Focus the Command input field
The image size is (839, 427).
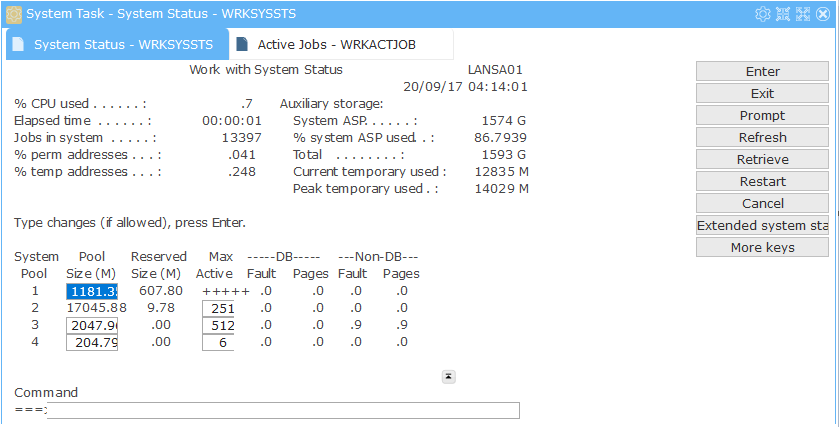(283, 410)
